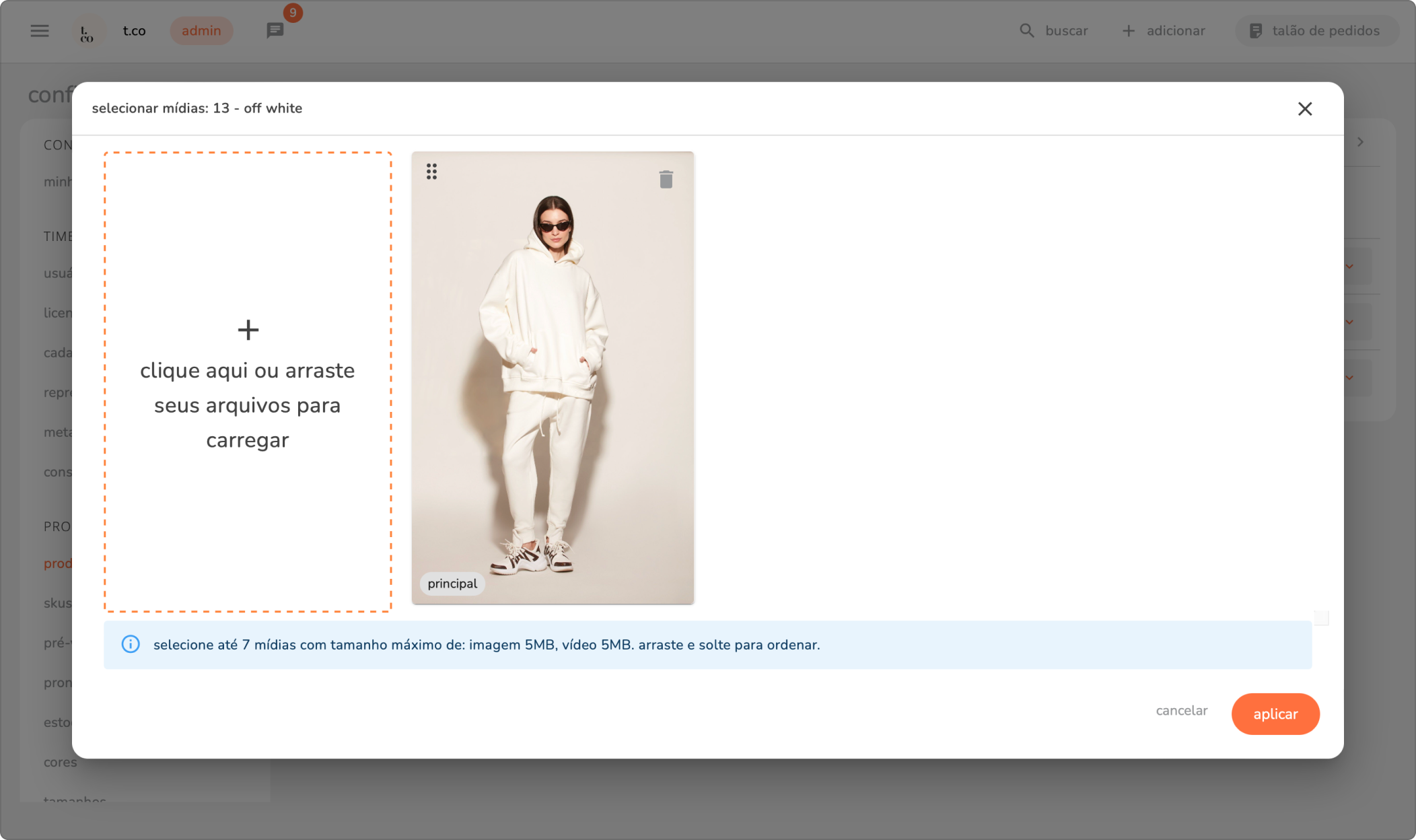Viewport: 1416px width, 840px height.
Task: Click the right chevron arrow behind dialog
Action: coord(1361,142)
